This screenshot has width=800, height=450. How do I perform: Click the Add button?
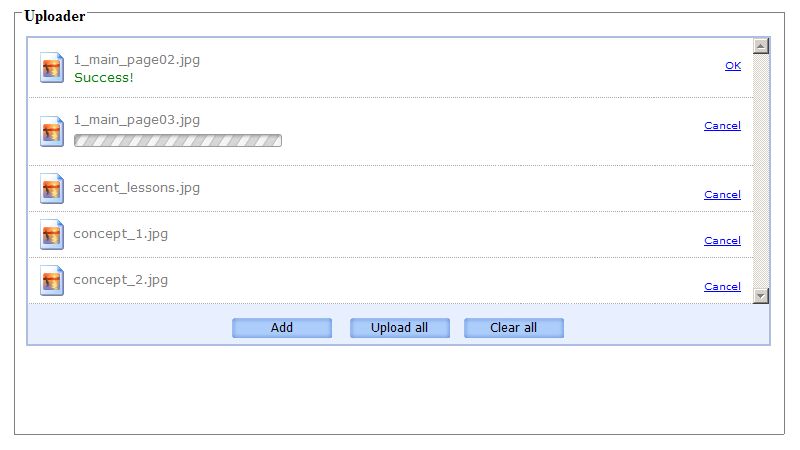click(282, 328)
